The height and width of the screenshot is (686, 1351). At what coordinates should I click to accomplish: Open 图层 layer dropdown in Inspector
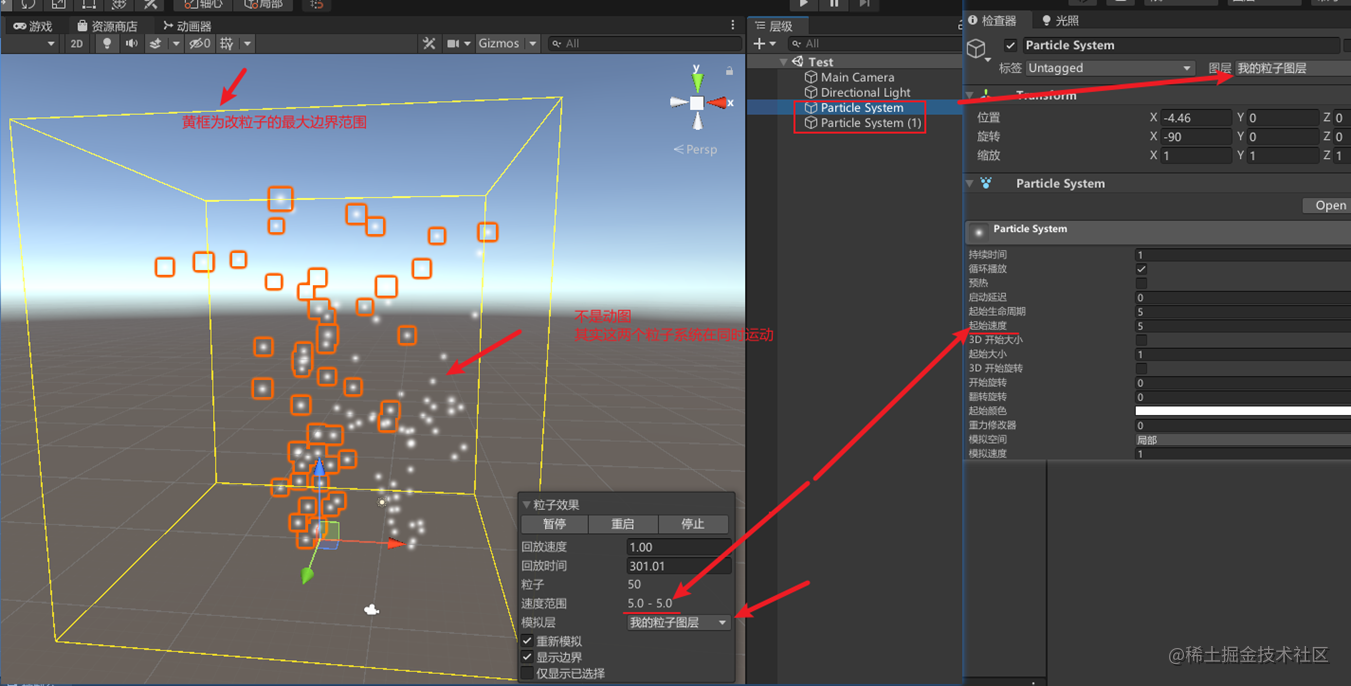point(1291,68)
